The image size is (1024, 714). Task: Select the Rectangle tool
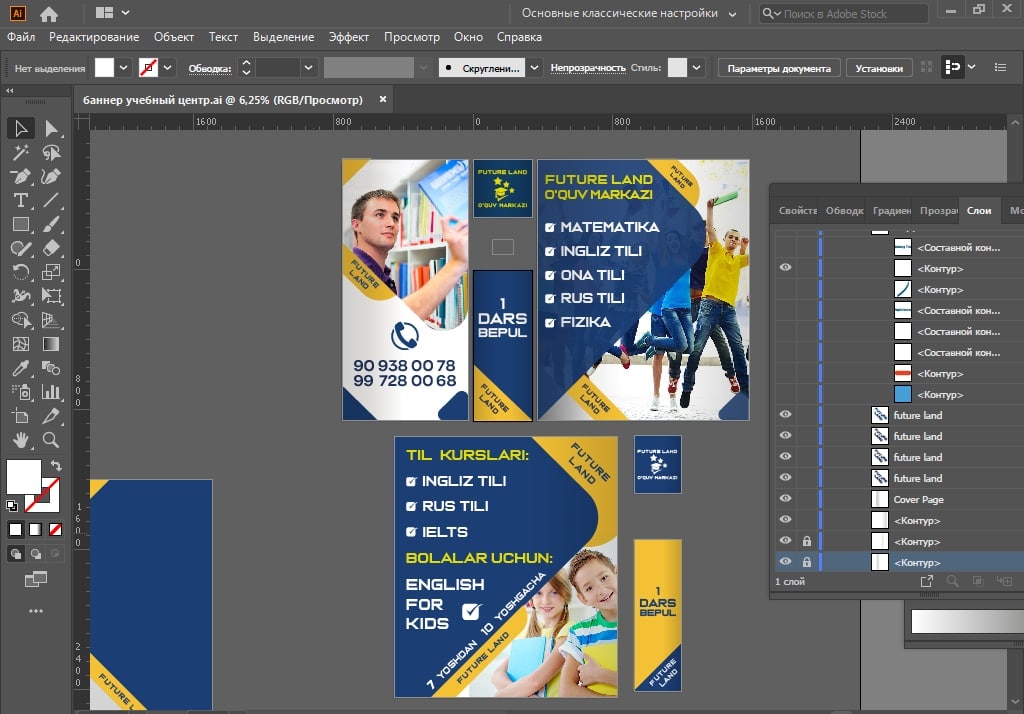20,224
